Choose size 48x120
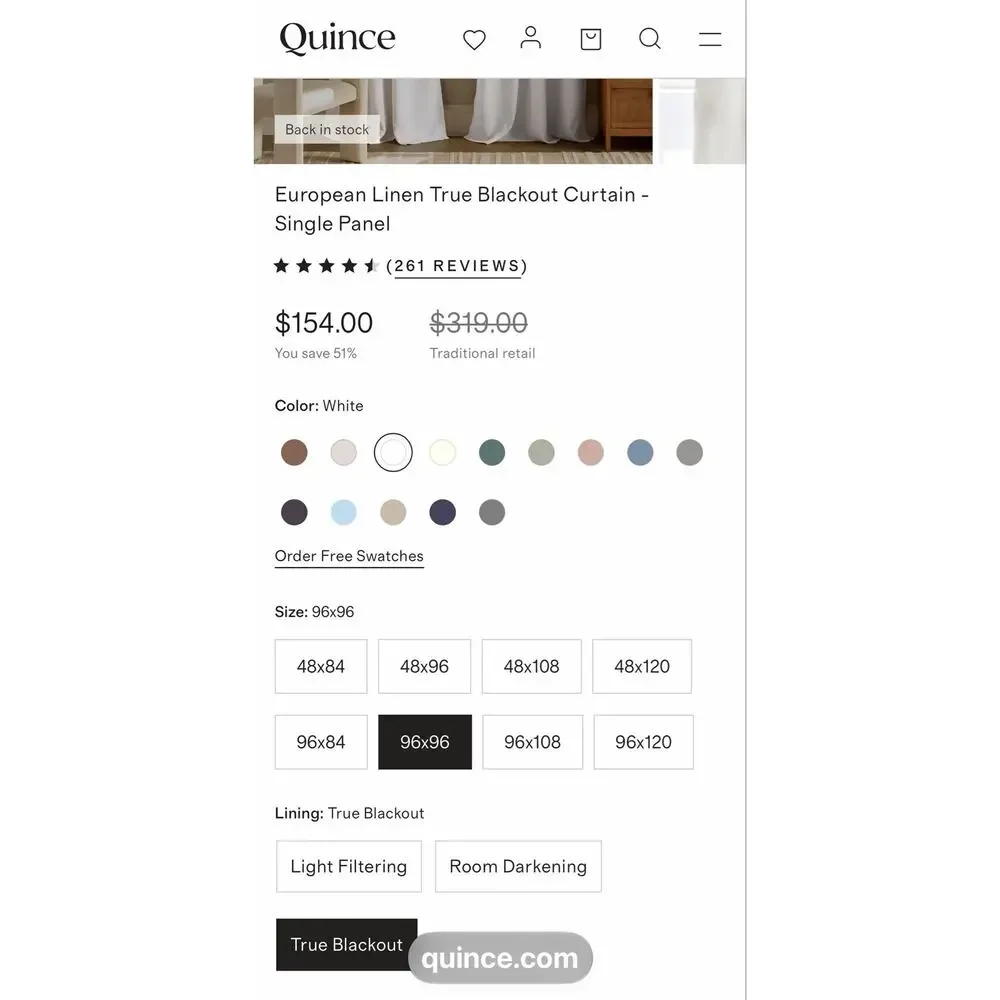Screen dimensions: 1000x1000 [642, 666]
